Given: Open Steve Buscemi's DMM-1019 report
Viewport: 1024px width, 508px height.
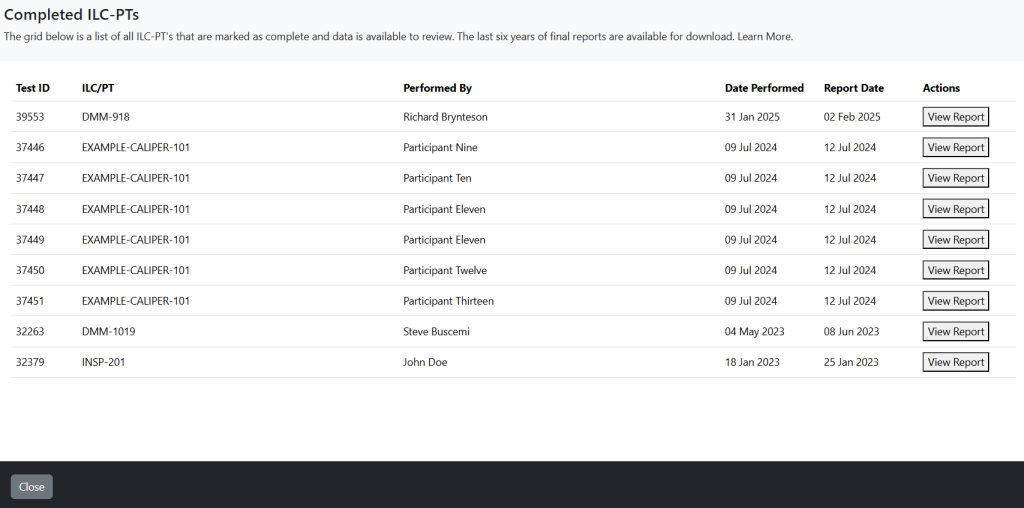Looking at the screenshot, I should click(955, 332).
